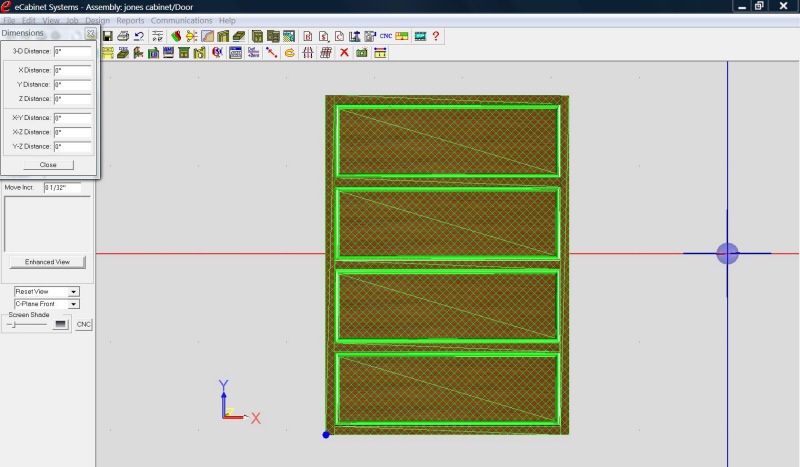Image resolution: width=800 pixels, height=467 pixels.
Task: Open the Reports menu
Action: [x=130, y=20]
